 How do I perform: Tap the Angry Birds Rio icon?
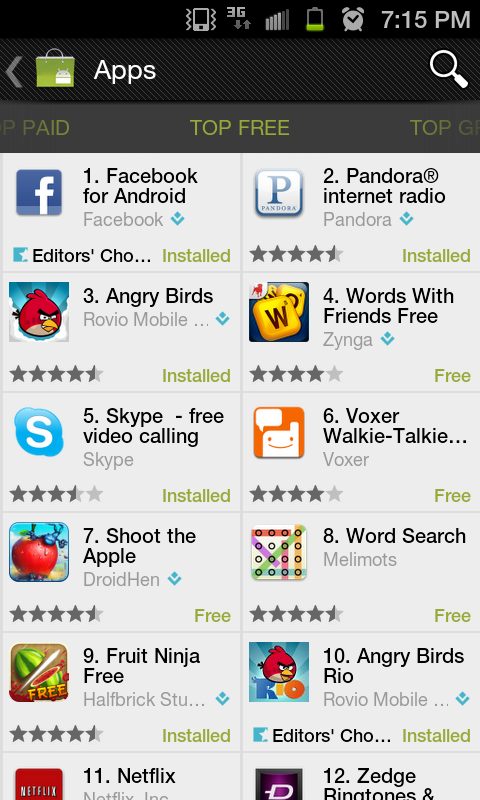pos(279,672)
